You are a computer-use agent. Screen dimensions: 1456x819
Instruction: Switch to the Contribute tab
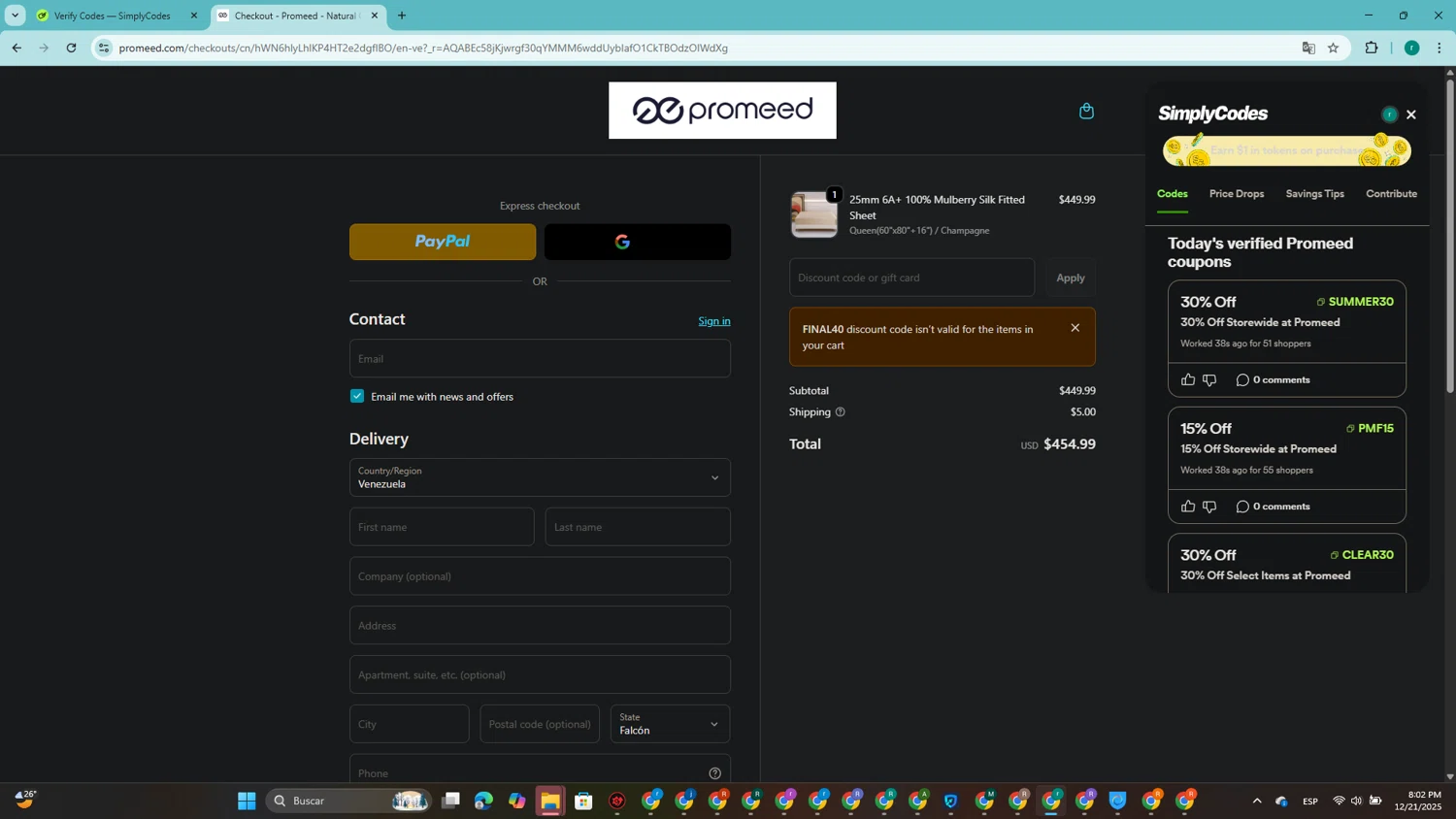tap(1391, 194)
